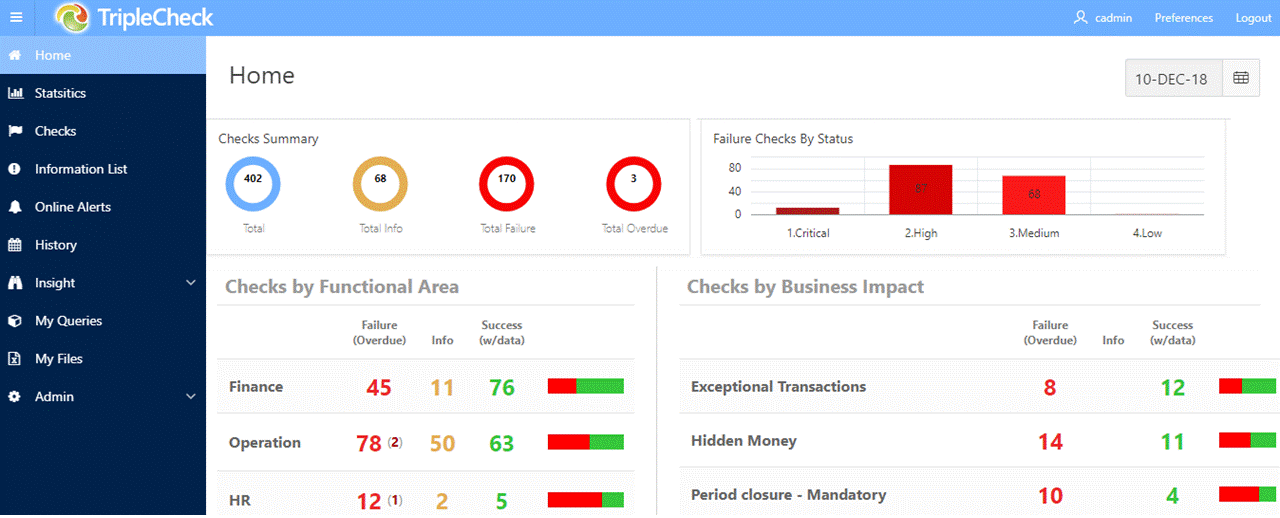Click Period closure failure count 10
Image resolution: width=1280 pixels, height=518 pixels.
pos(1050,495)
